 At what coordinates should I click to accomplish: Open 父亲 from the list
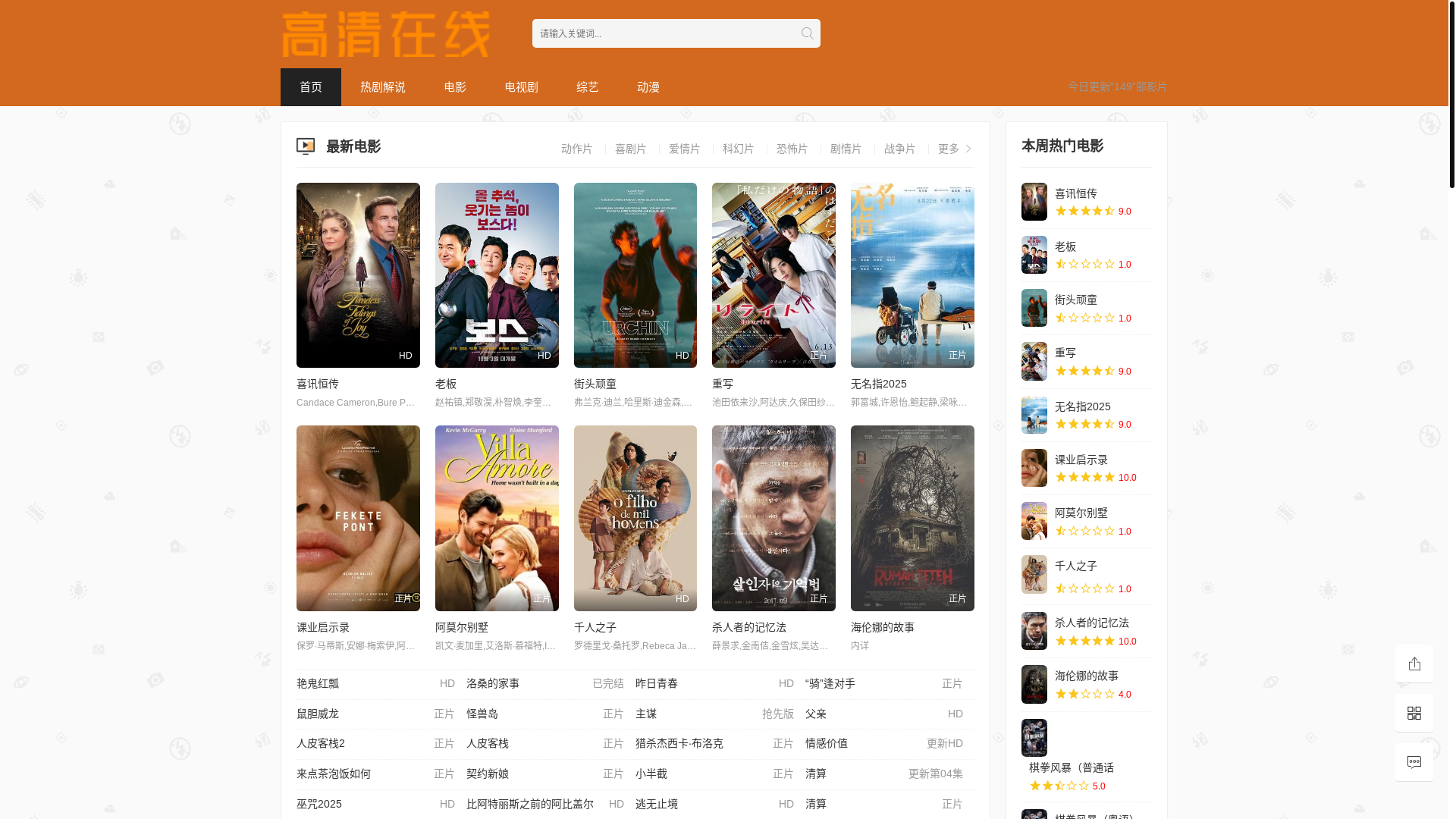tap(816, 714)
